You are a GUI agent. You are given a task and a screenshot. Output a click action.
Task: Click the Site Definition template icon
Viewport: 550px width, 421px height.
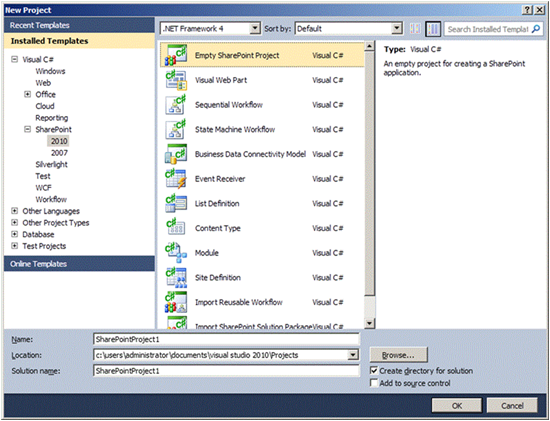(x=176, y=278)
